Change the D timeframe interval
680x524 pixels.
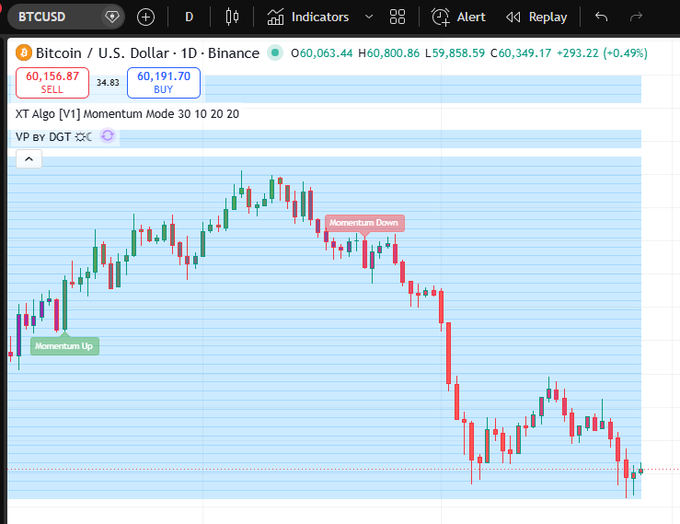(x=189, y=17)
